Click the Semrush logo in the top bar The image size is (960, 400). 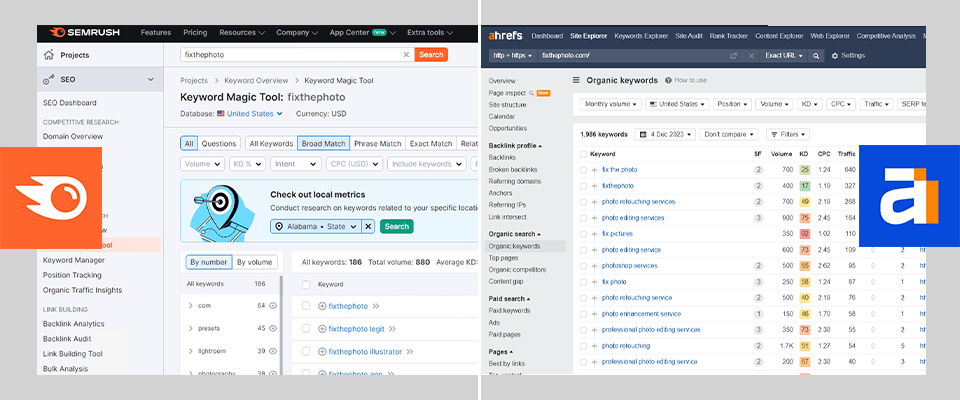[84, 32]
